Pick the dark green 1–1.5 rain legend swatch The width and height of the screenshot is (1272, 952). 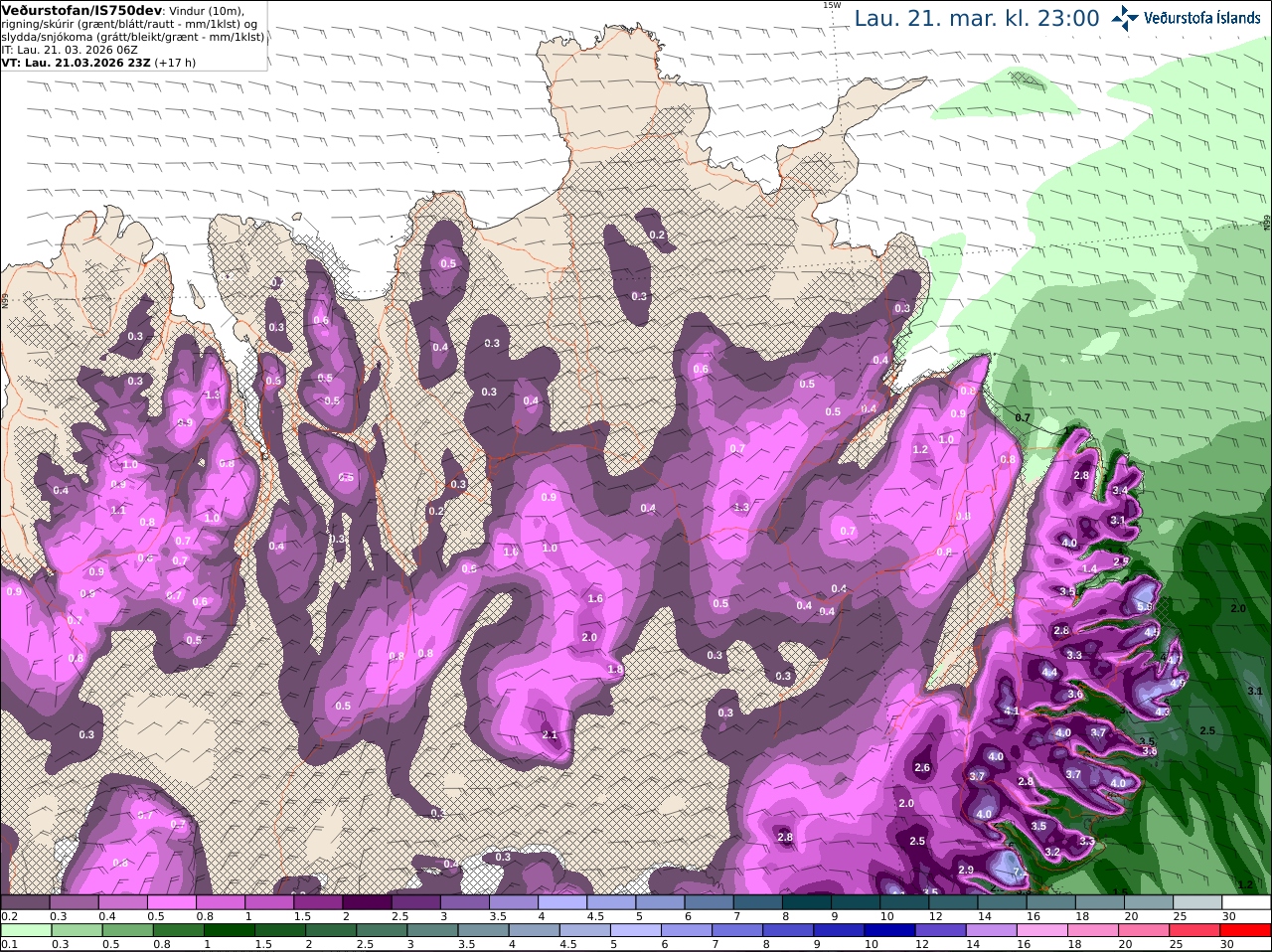[228, 930]
